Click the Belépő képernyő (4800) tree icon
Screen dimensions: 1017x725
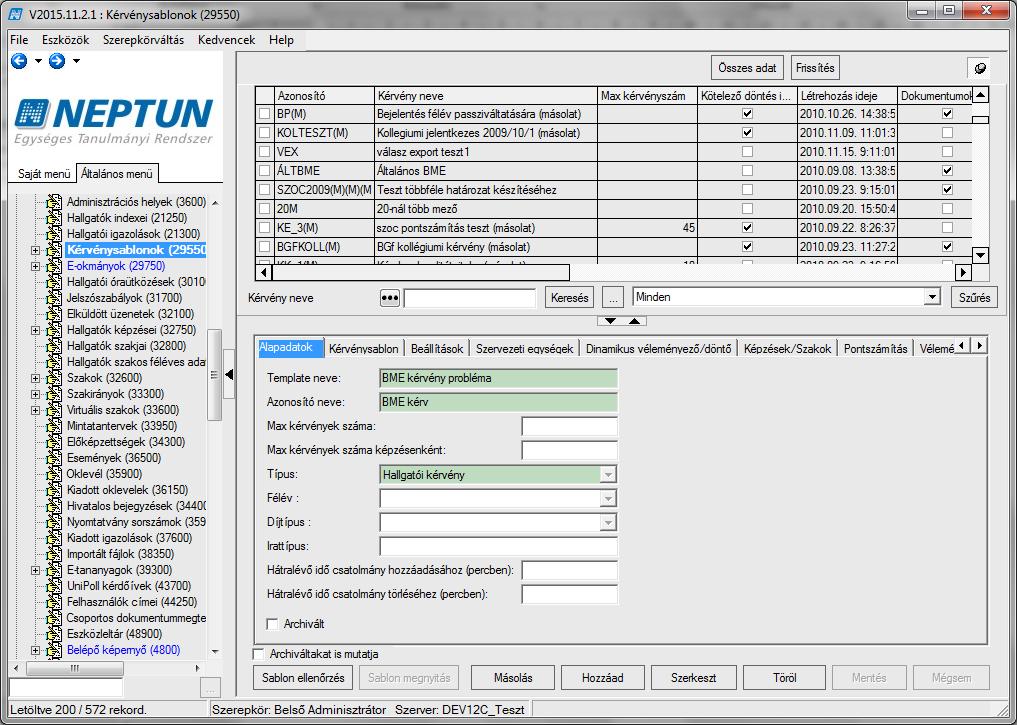click(55, 650)
